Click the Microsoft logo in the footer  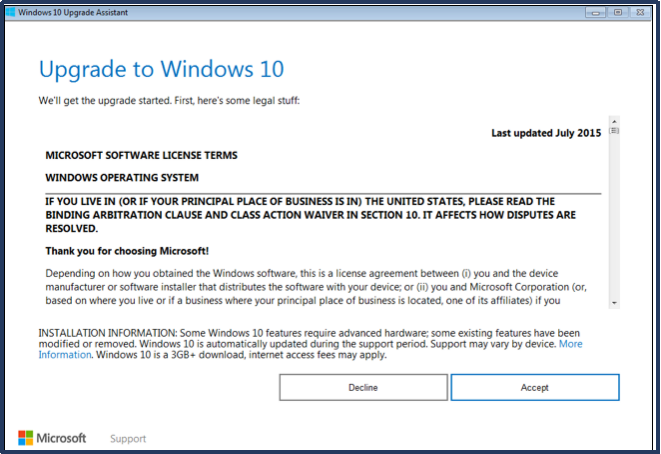[52, 438]
